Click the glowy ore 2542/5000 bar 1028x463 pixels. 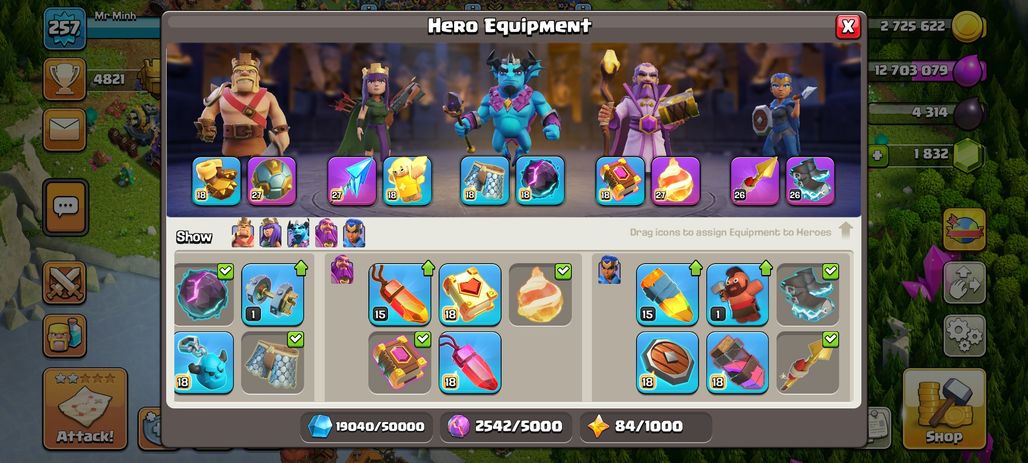pyautogui.click(x=506, y=426)
